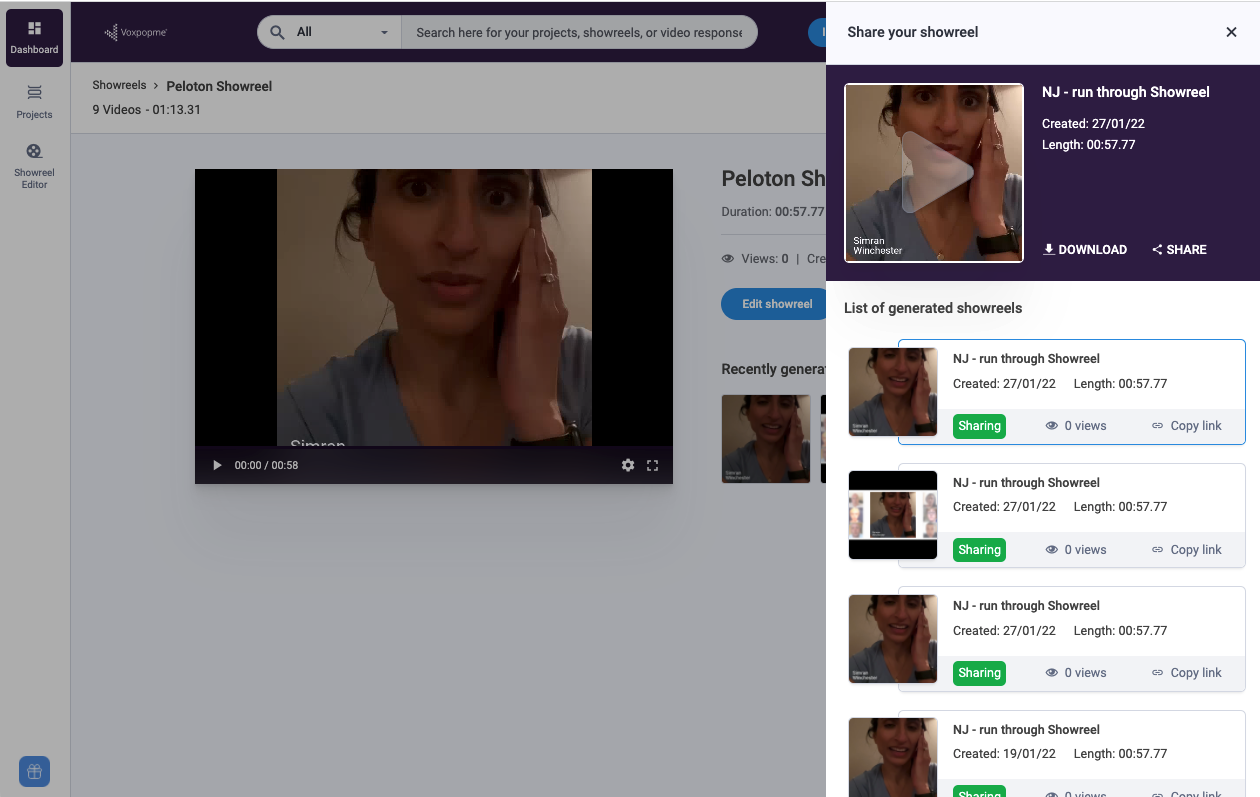
Task: Open the thumbnail under Recently generated
Action: pyautogui.click(x=766, y=439)
